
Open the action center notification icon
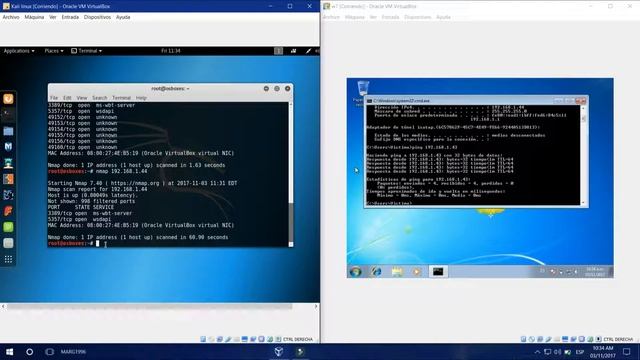point(627,352)
